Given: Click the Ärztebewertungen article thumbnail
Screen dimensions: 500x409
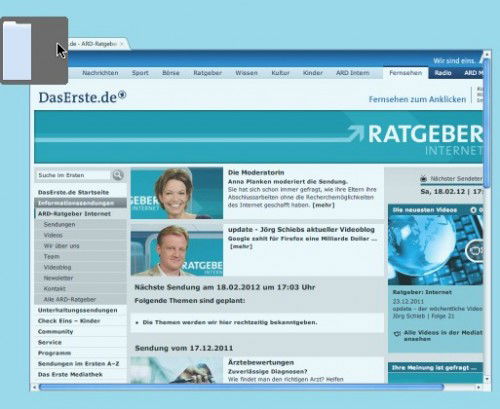Looking at the screenshot, I should pos(177,370).
